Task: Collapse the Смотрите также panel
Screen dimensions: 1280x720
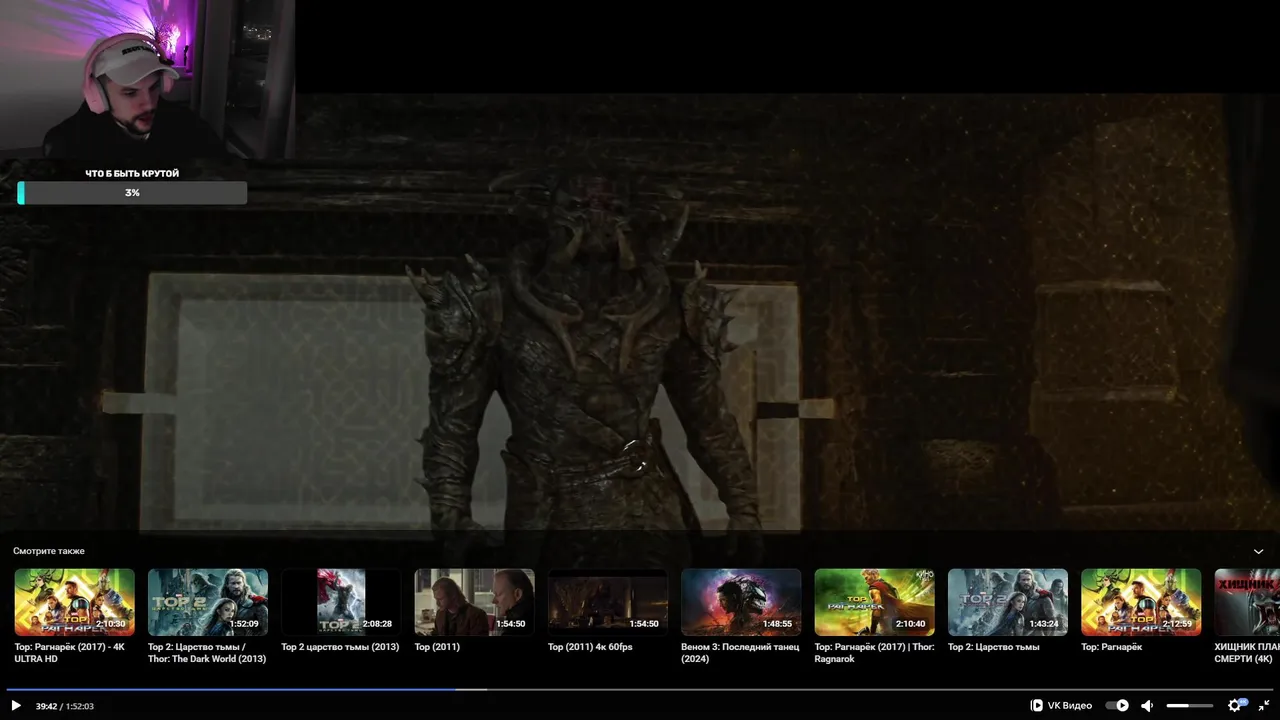Action: coord(1259,551)
